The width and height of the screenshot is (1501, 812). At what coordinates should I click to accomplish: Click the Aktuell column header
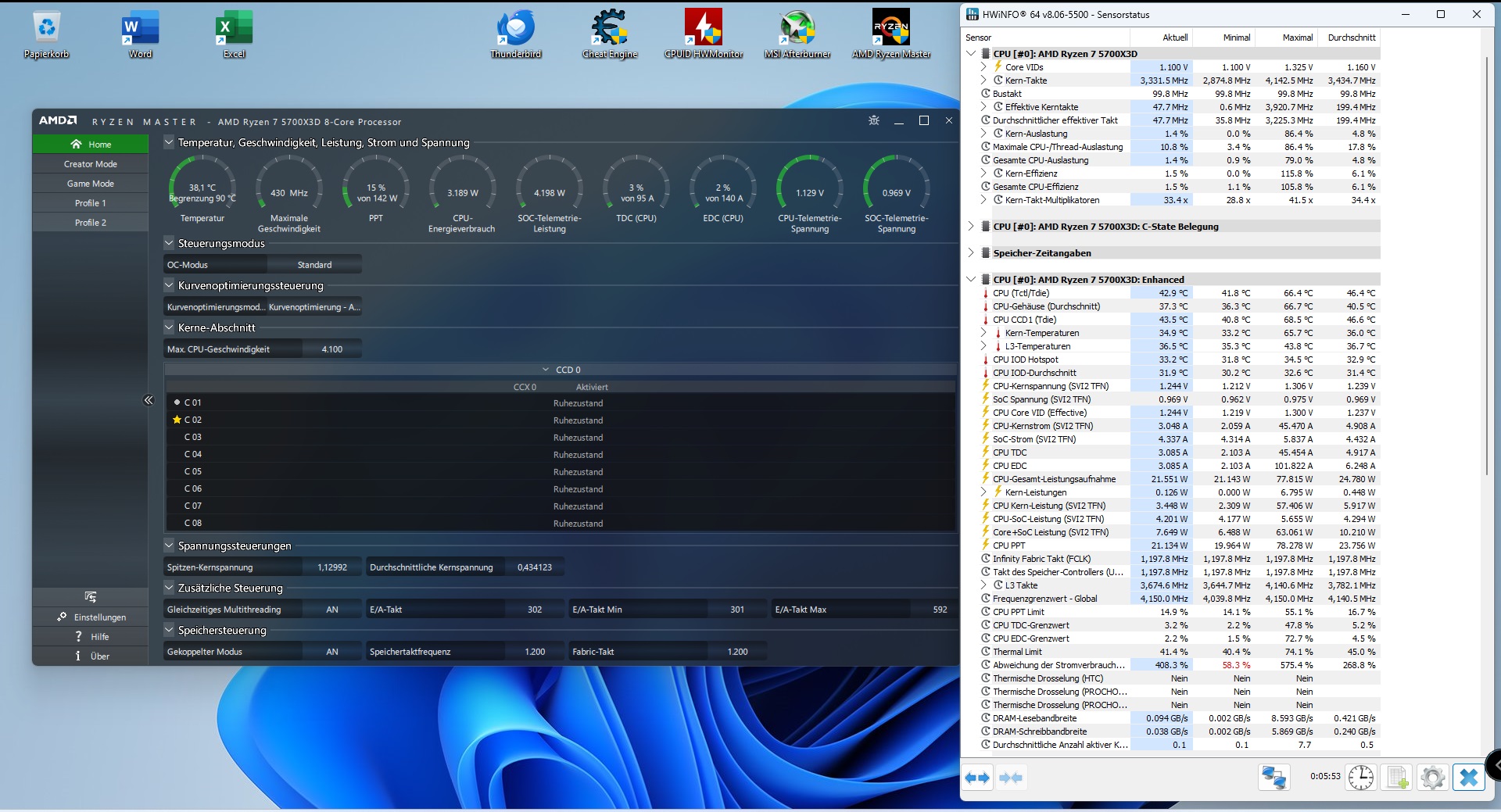(x=1161, y=38)
